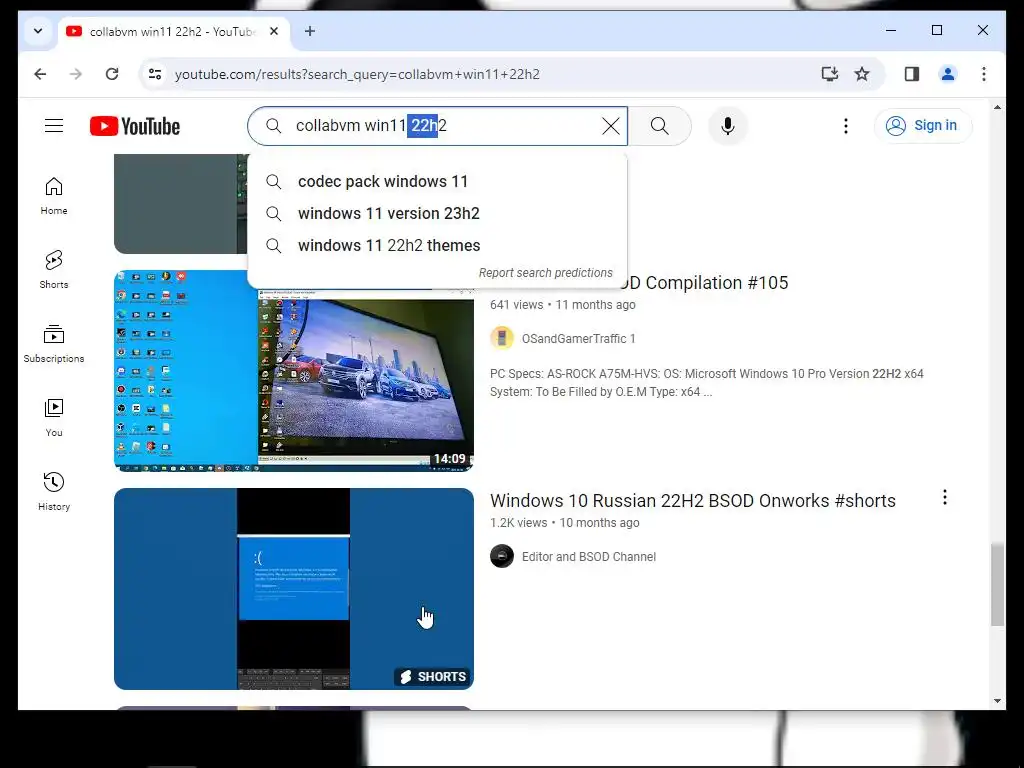This screenshot has width=1024, height=768.
Task: Open Chrome's three-dot menu
Action: coord(984,74)
